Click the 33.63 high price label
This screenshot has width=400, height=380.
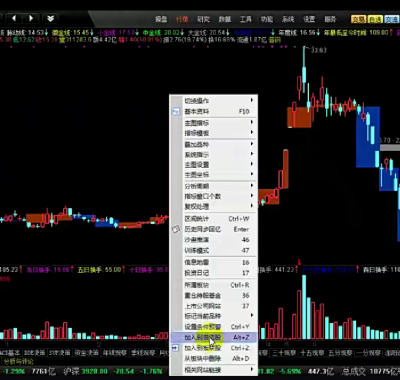[x=319, y=50]
